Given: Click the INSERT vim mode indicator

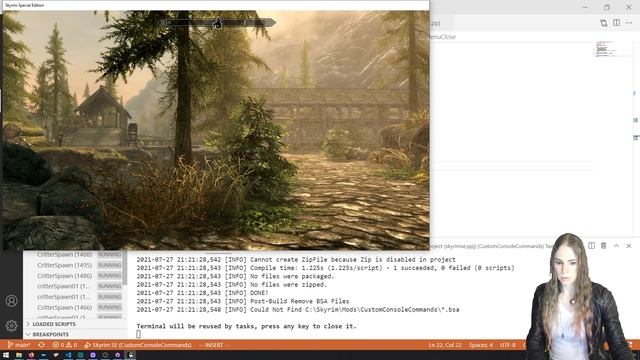Looking at the screenshot, I should (x=214, y=345).
